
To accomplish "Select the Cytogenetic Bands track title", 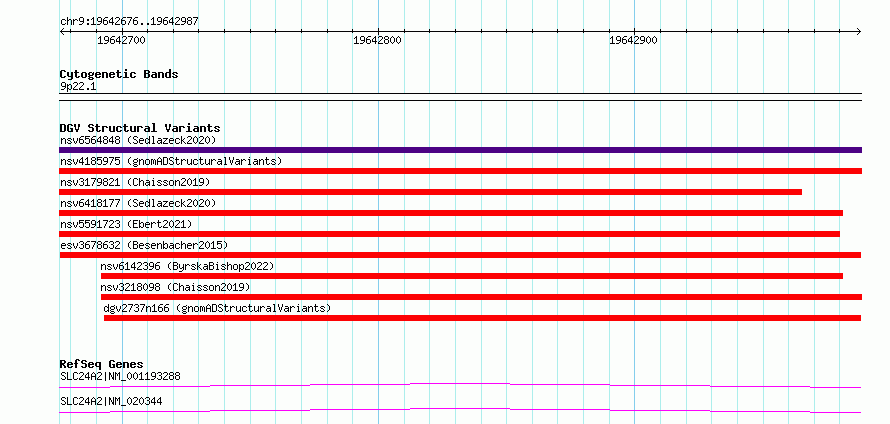I will (x=119, y=74).
